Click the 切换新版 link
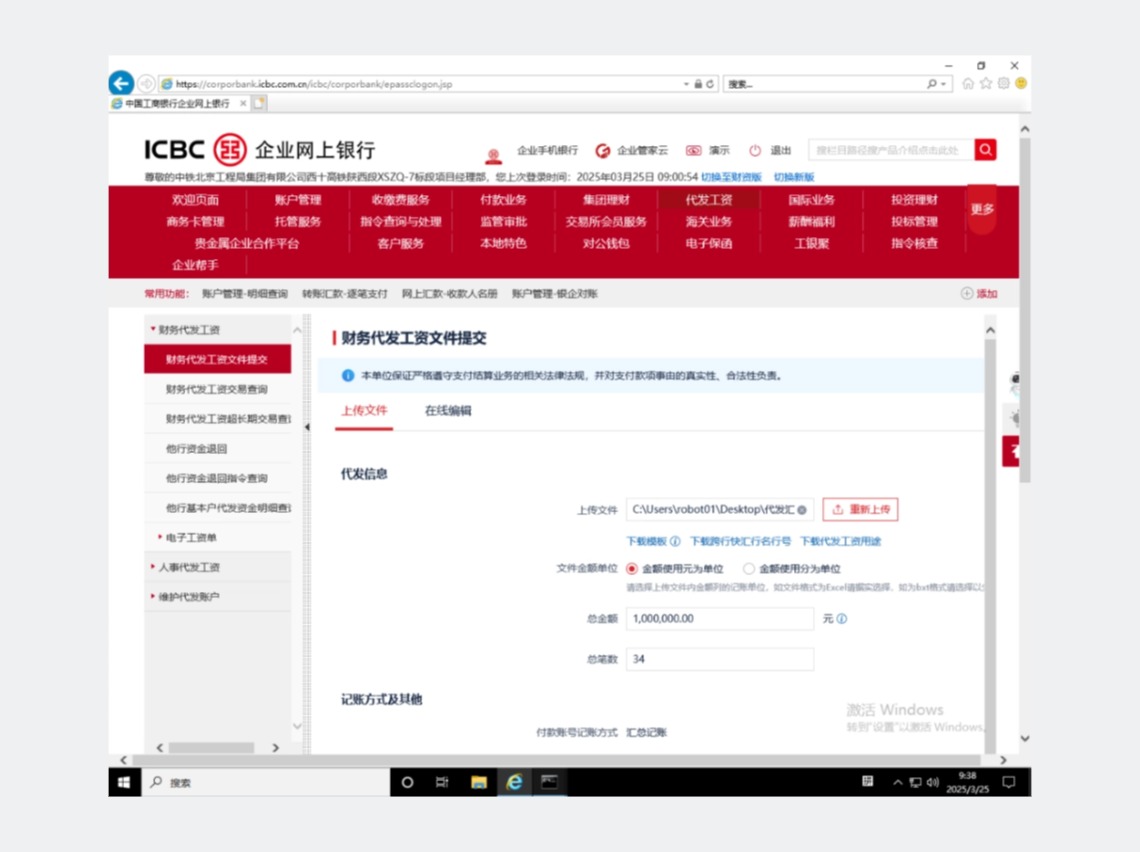The height and width of the screenshot is (852, 1140). (794, 177)
